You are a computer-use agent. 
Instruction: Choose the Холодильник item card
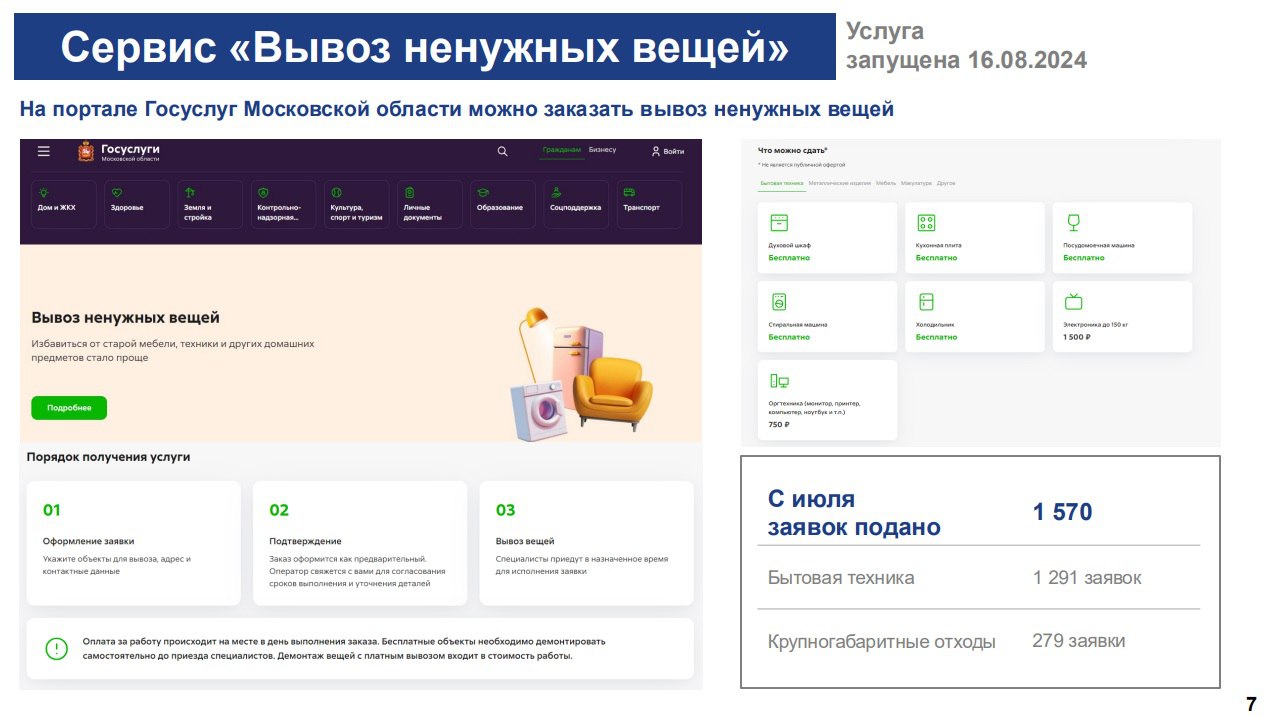(x=974, y=316)
